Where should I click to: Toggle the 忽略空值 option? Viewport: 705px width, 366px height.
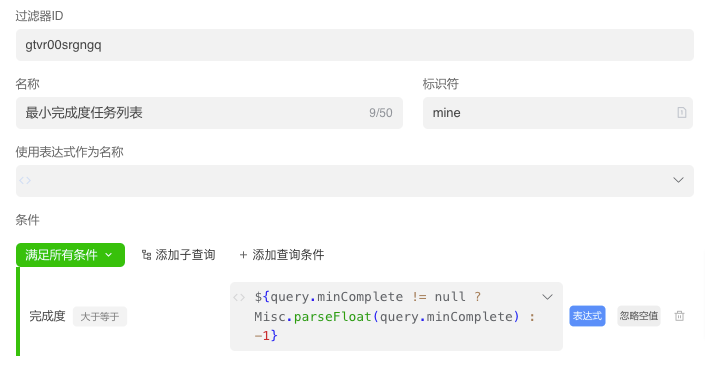(x=638, y=316)
